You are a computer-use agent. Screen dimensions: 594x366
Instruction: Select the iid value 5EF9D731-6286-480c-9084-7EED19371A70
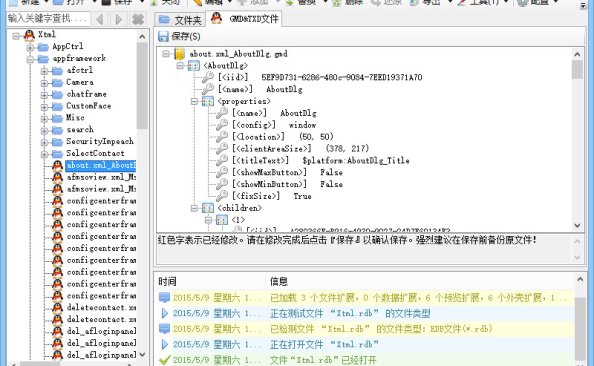(342, 77)
